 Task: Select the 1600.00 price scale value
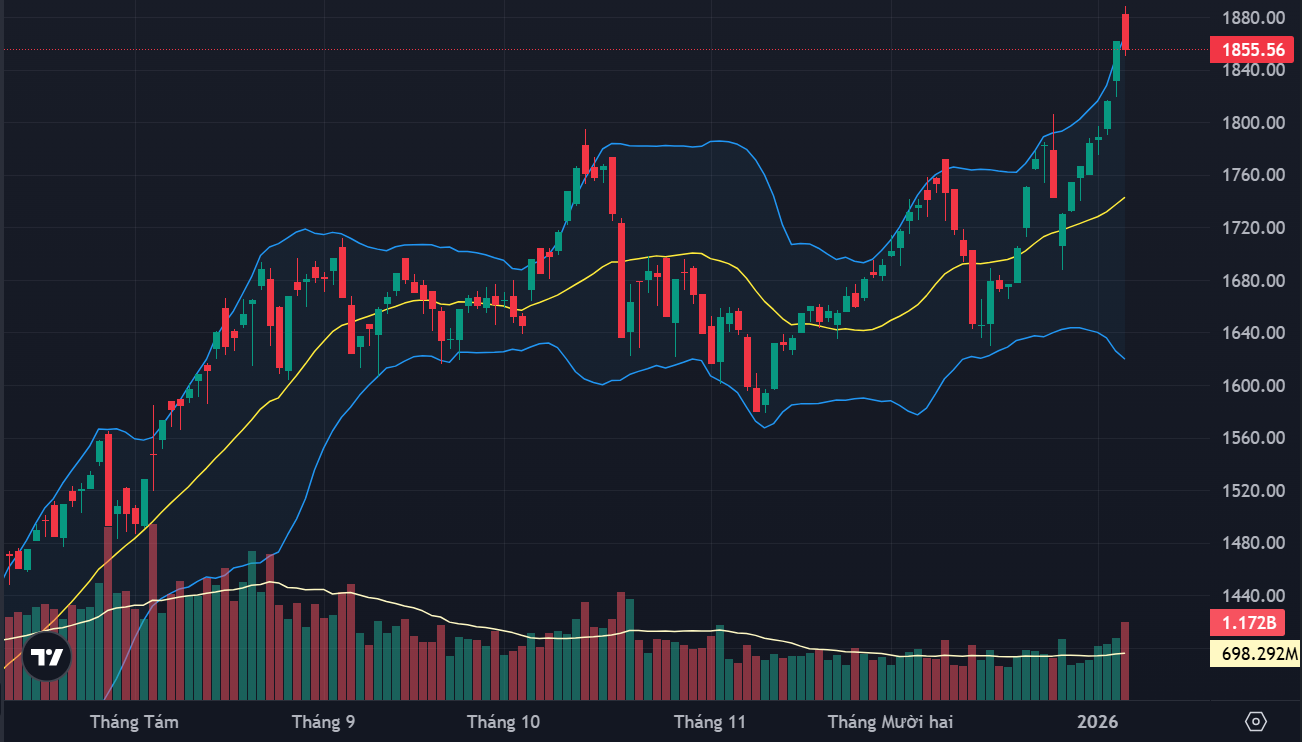coord(1252,386)
